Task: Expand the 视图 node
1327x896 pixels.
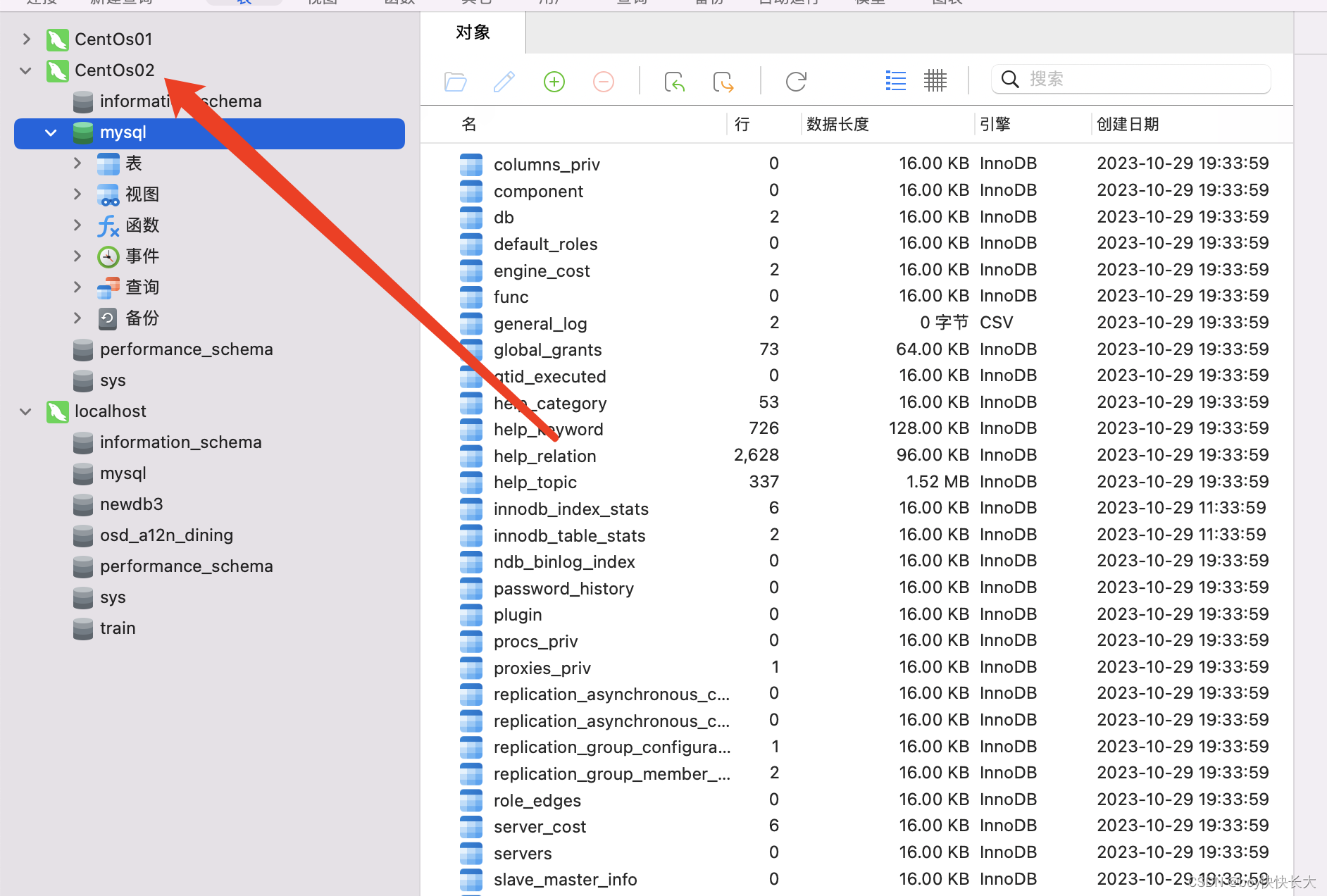Action: [77, 194]
